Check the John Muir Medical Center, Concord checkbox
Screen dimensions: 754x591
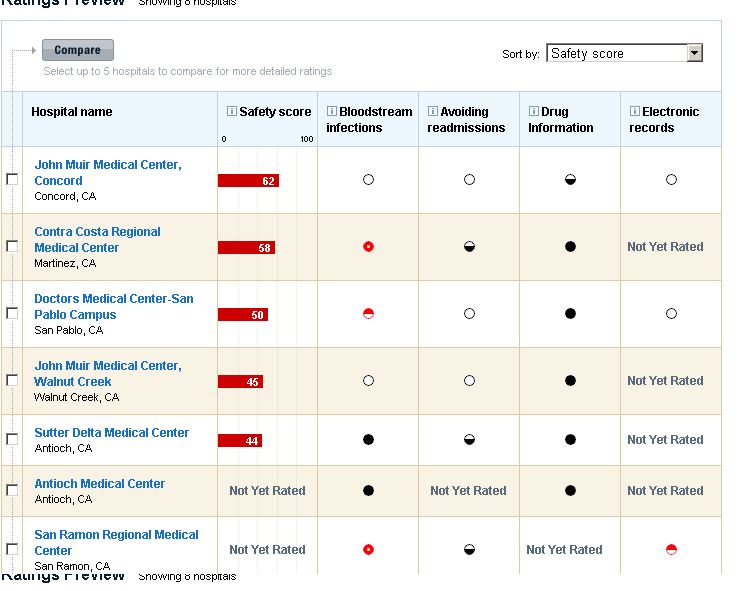click(12, 179)
